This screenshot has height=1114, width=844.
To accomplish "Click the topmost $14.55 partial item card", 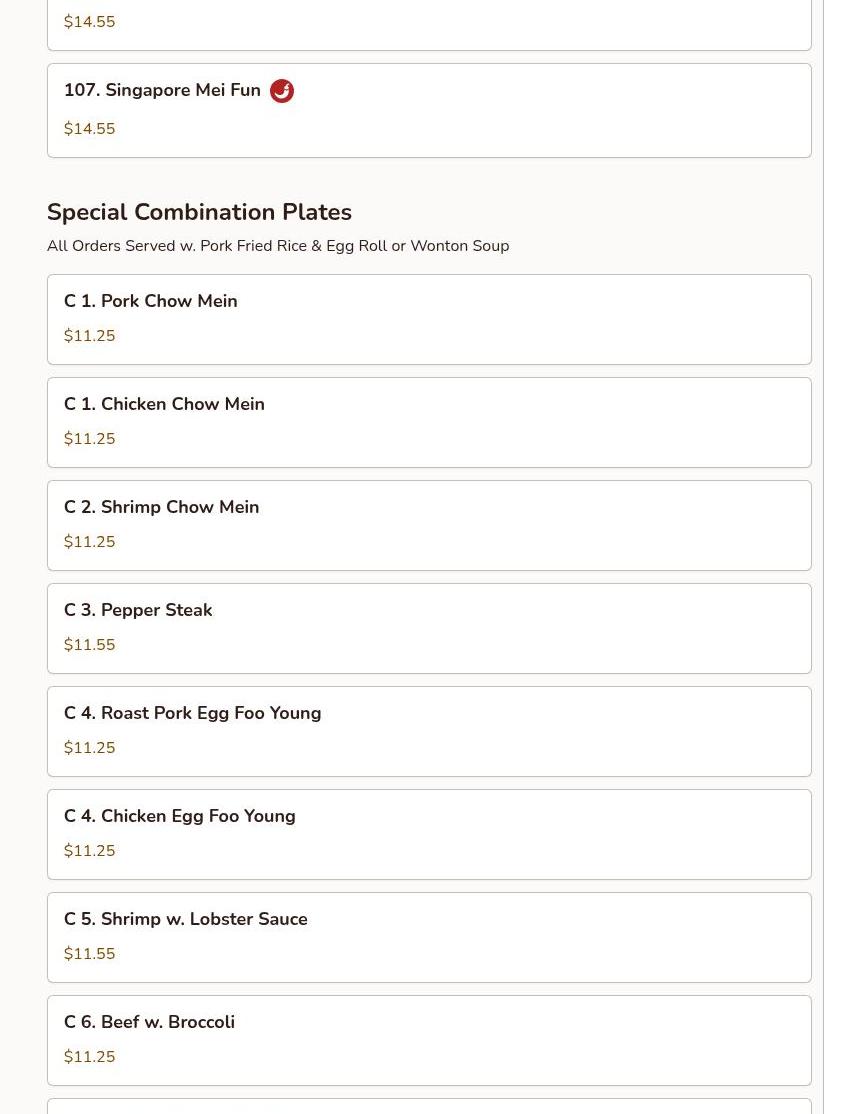I will pyautogui.click(x=428, y=24).
